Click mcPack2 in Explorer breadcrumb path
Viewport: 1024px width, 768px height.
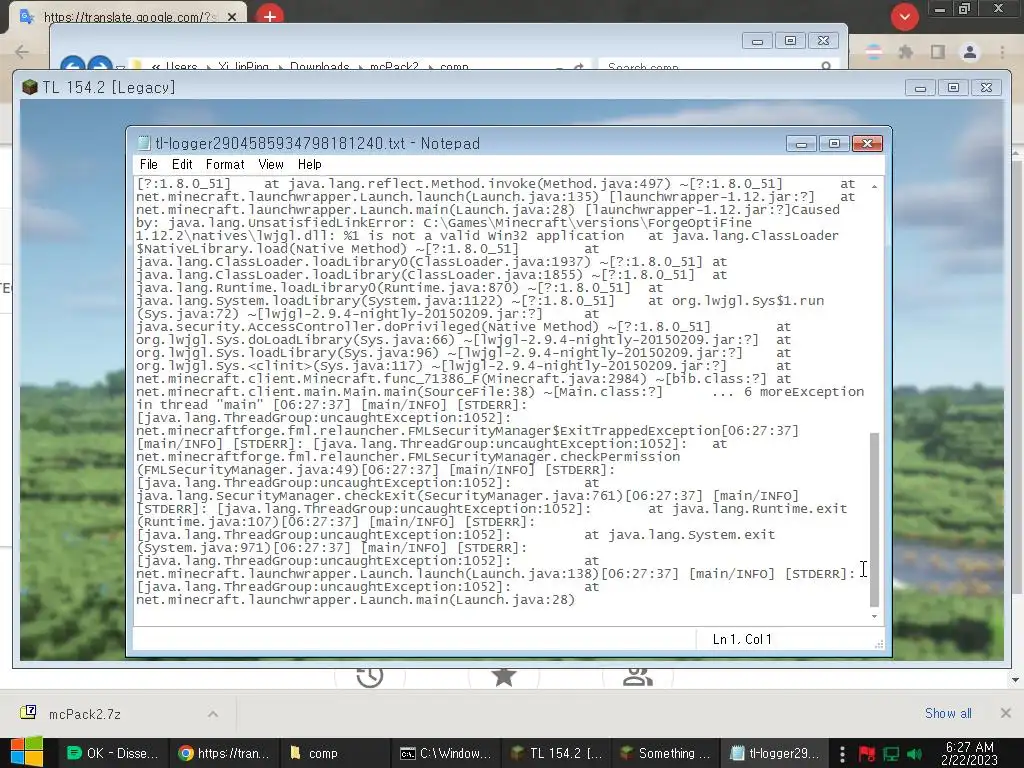click(394, 67)
